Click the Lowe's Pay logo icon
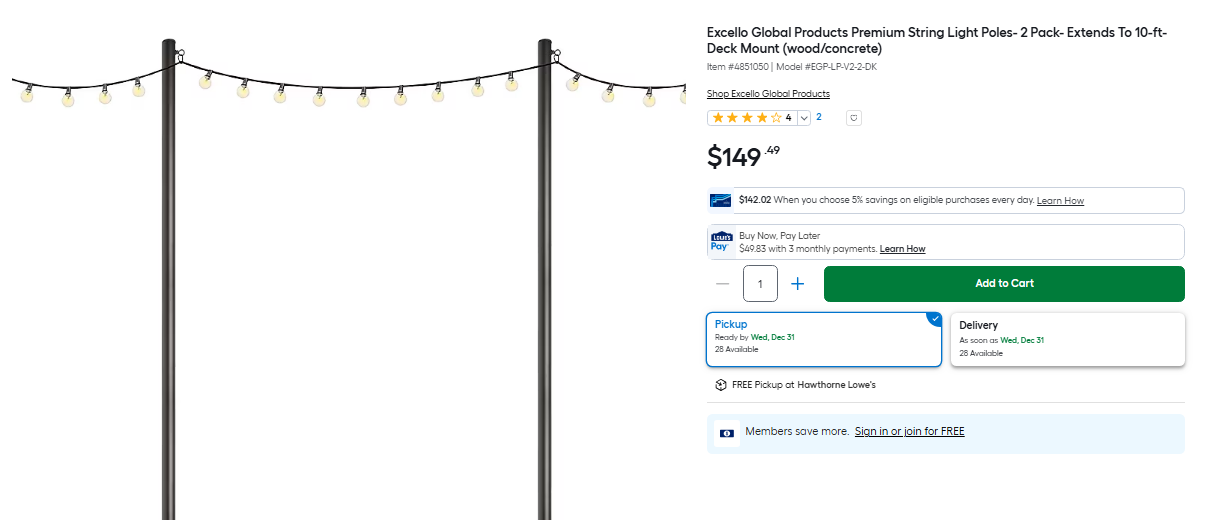The image size is (1219, 520). 721,242
